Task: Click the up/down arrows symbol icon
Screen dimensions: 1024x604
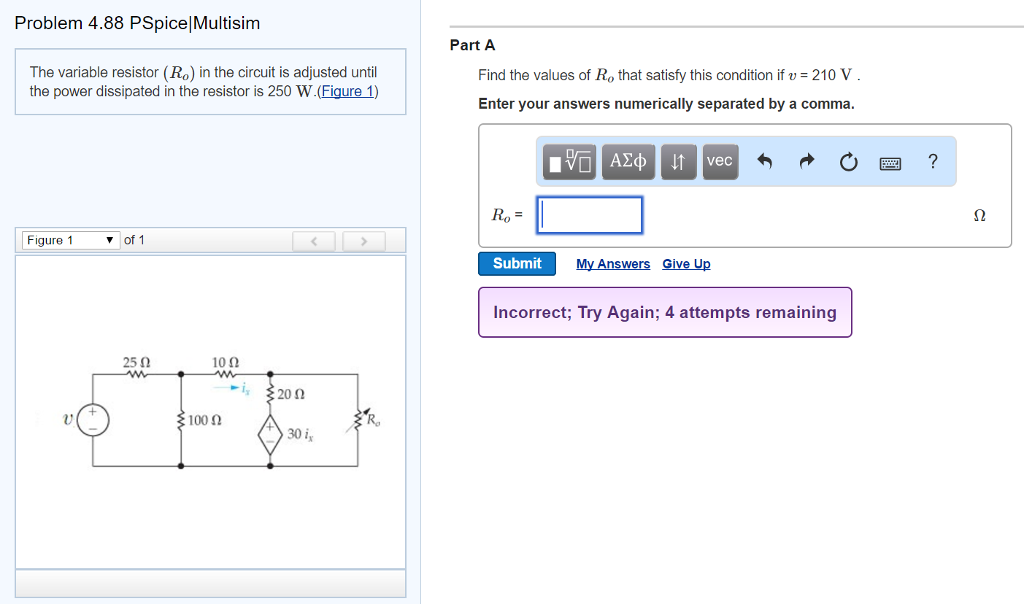Action: 678,161
